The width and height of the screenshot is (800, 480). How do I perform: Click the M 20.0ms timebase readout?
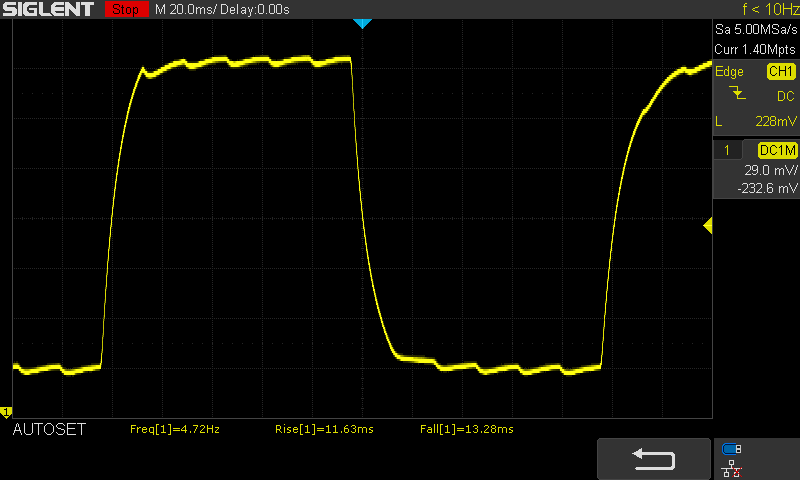pyautogui.click(x=186, y=10)
